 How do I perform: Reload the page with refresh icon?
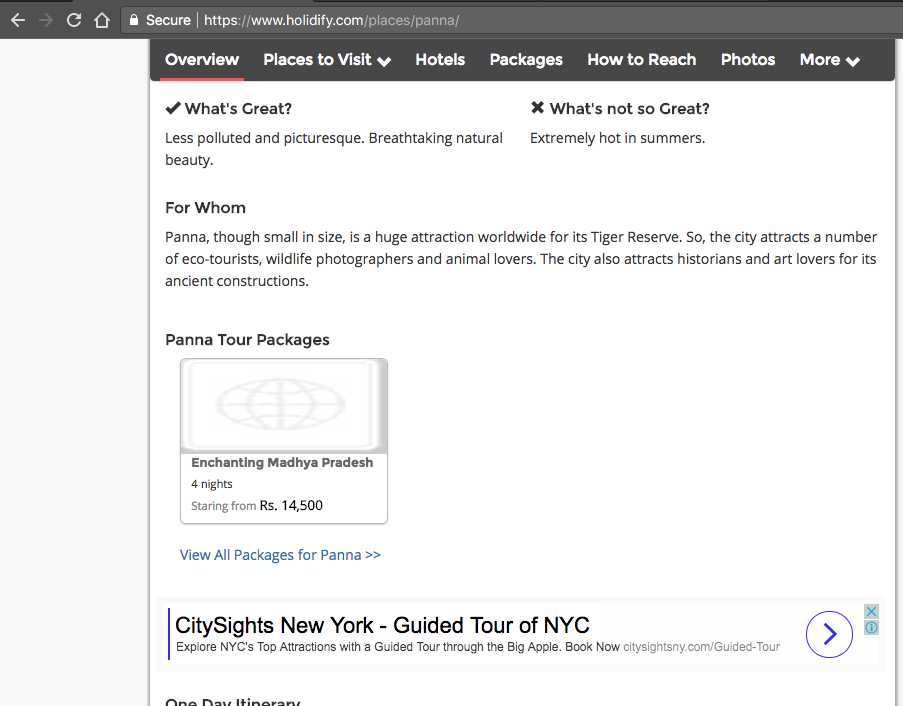(74, 20)
